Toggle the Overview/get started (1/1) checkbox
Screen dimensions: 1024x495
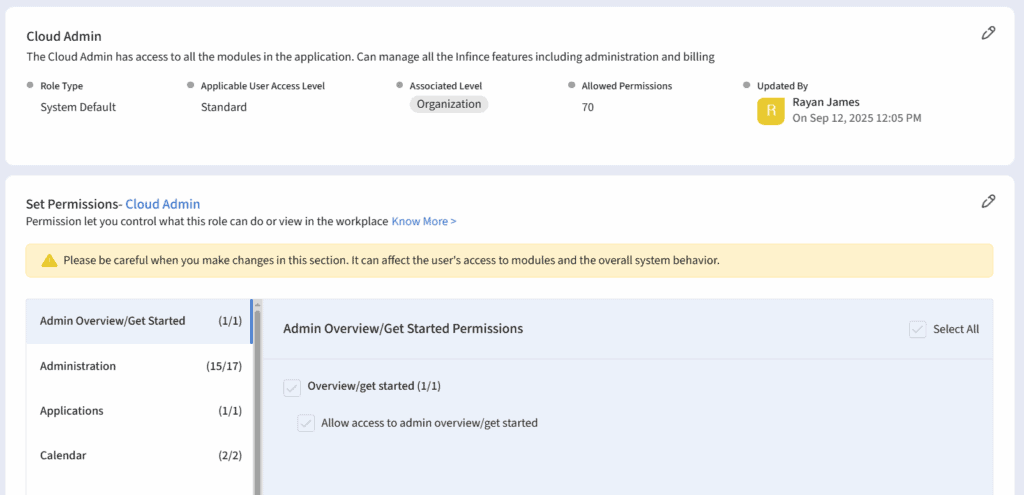coord(292,387)
